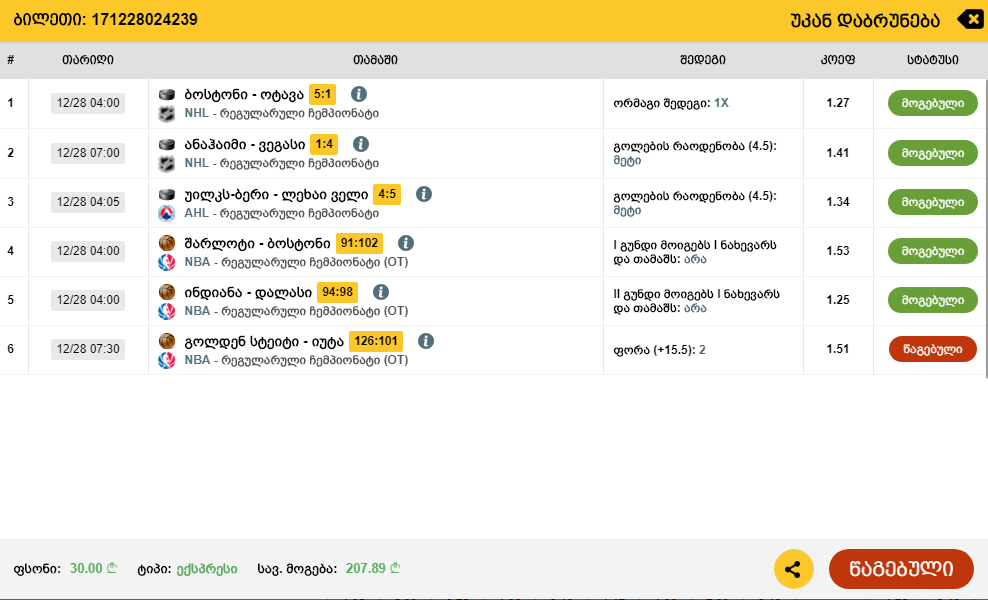Click ორმაგი შედეგი: 1X result
This screenshot has width=988, height=600.
[x=670, y=103]
